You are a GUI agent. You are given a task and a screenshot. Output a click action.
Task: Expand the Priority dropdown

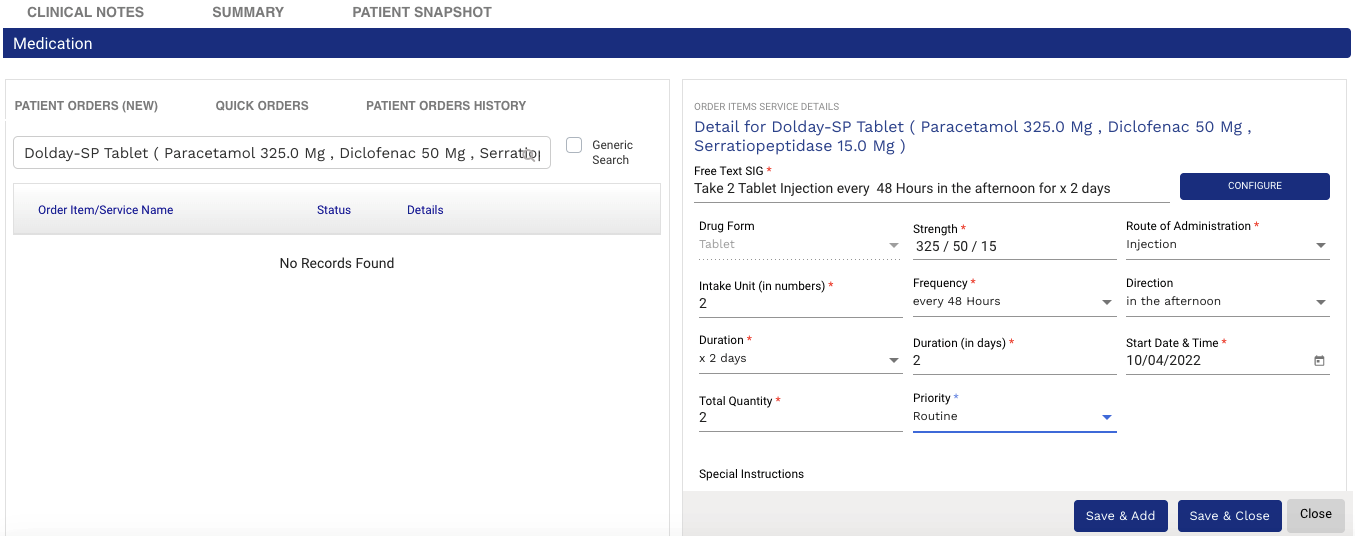[1107, 417]
